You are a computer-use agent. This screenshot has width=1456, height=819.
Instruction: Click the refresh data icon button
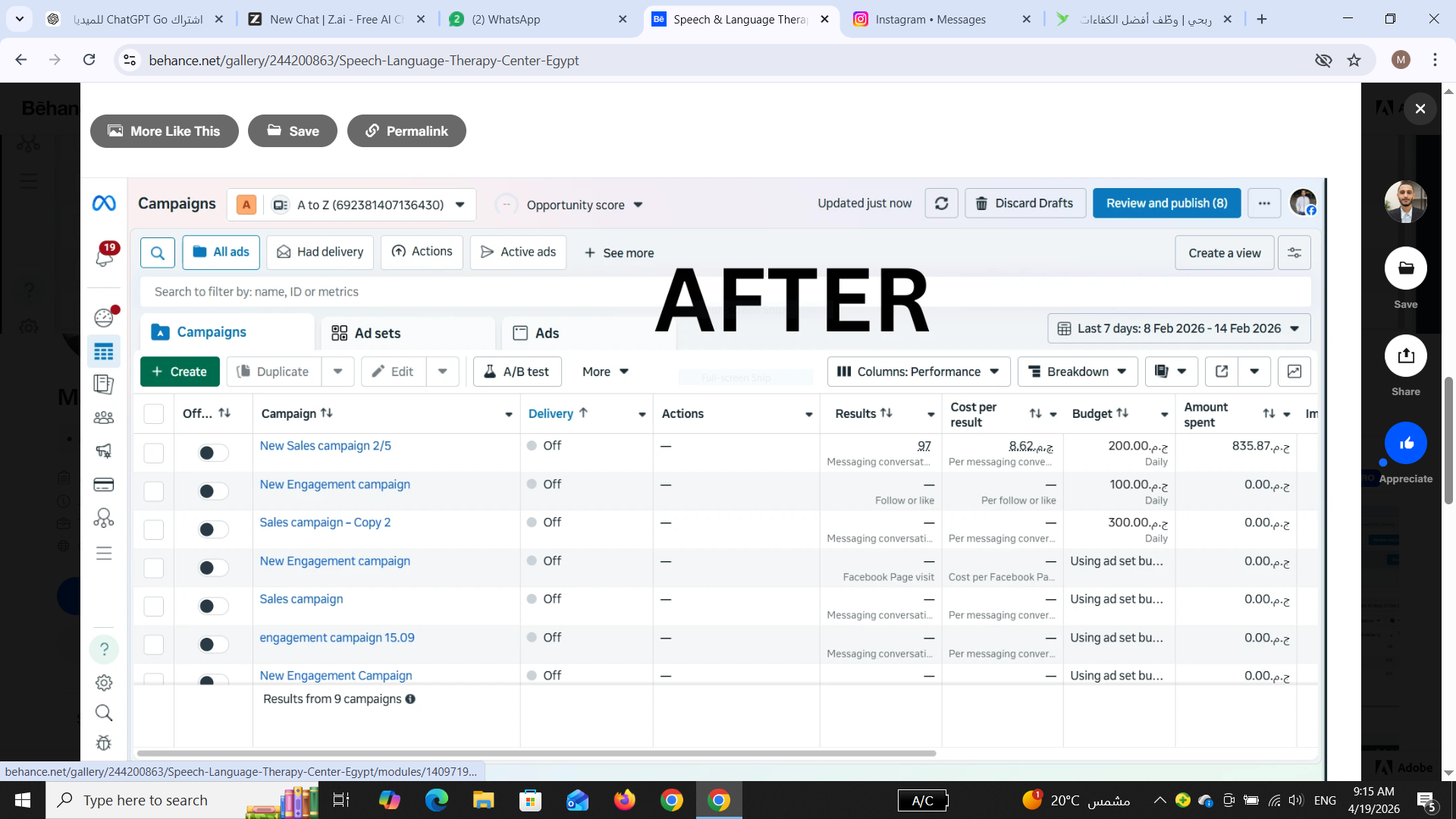coord(941,203)
